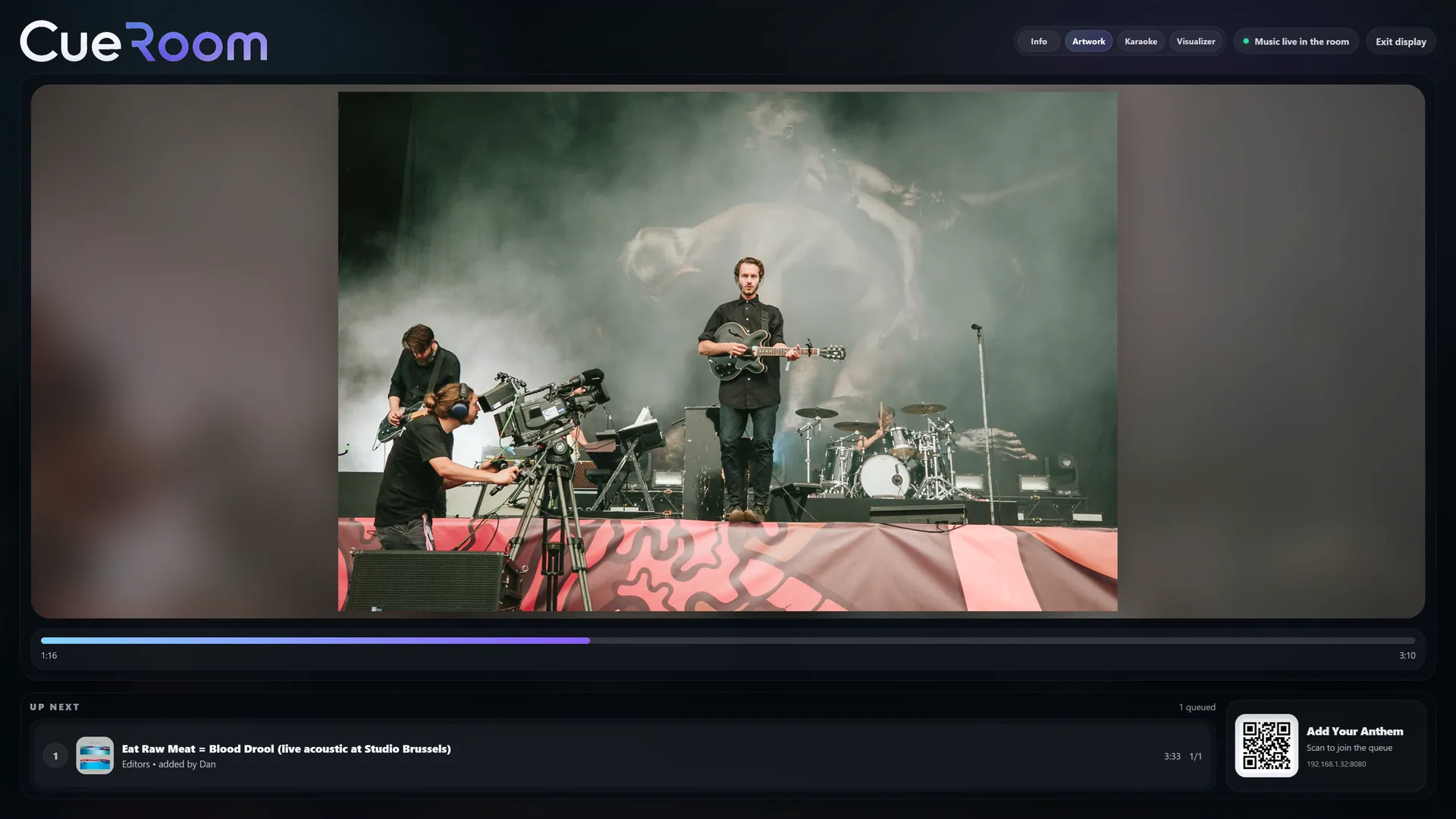Select the Artwork display tab
1456x819 pixels.
1088,41
